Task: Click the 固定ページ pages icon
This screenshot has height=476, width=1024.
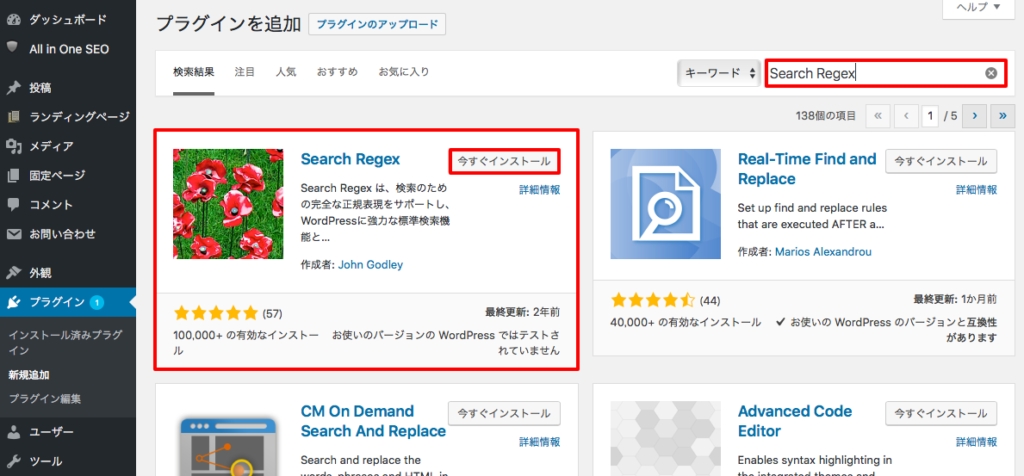Action: click(x=13, y=175)
